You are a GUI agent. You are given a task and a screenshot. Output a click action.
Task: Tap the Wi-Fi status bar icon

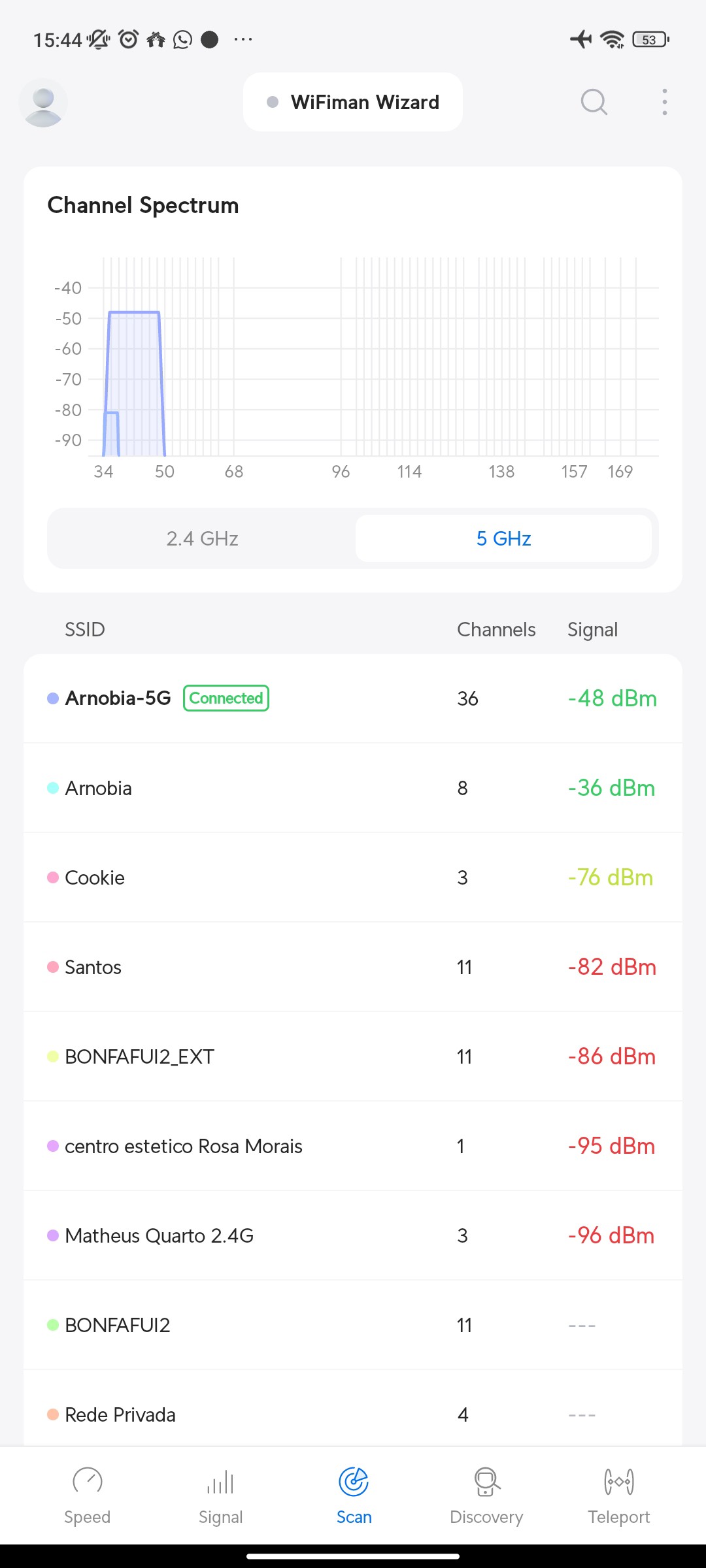click(x=612, y=40)
